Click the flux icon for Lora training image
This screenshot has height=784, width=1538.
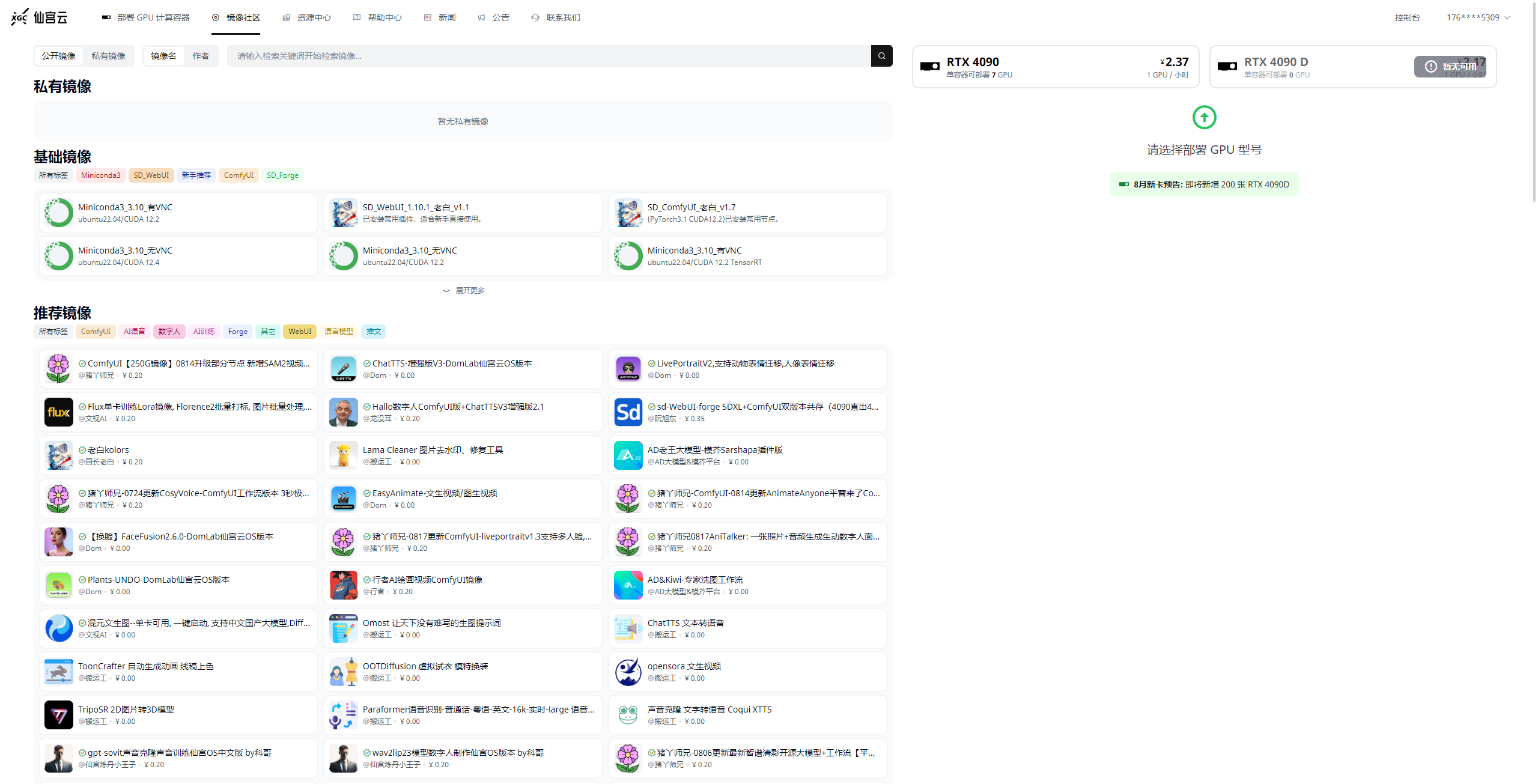(x=59, y=412)
